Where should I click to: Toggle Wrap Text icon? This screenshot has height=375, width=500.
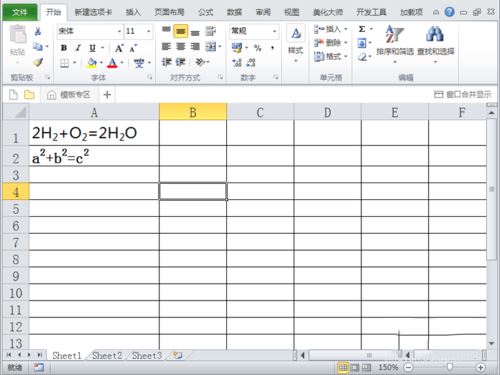tap(210, 31)
